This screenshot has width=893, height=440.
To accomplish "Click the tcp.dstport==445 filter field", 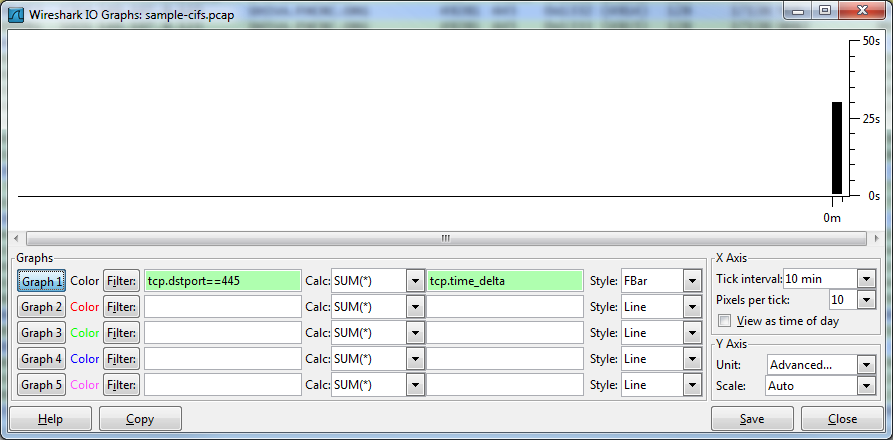I will pyautogui.click(x=222, y=281).
